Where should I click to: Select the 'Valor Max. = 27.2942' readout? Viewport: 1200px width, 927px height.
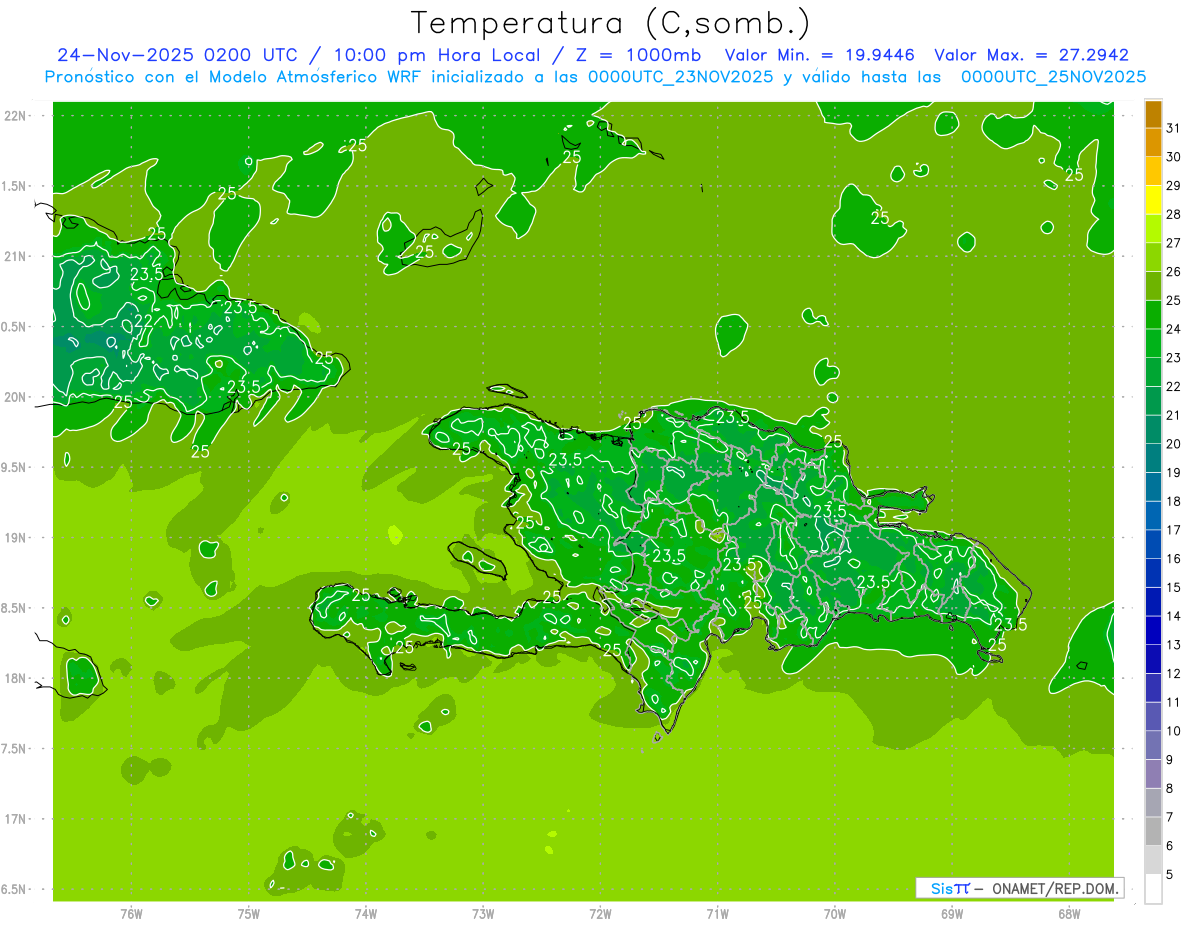point(1031,55)
